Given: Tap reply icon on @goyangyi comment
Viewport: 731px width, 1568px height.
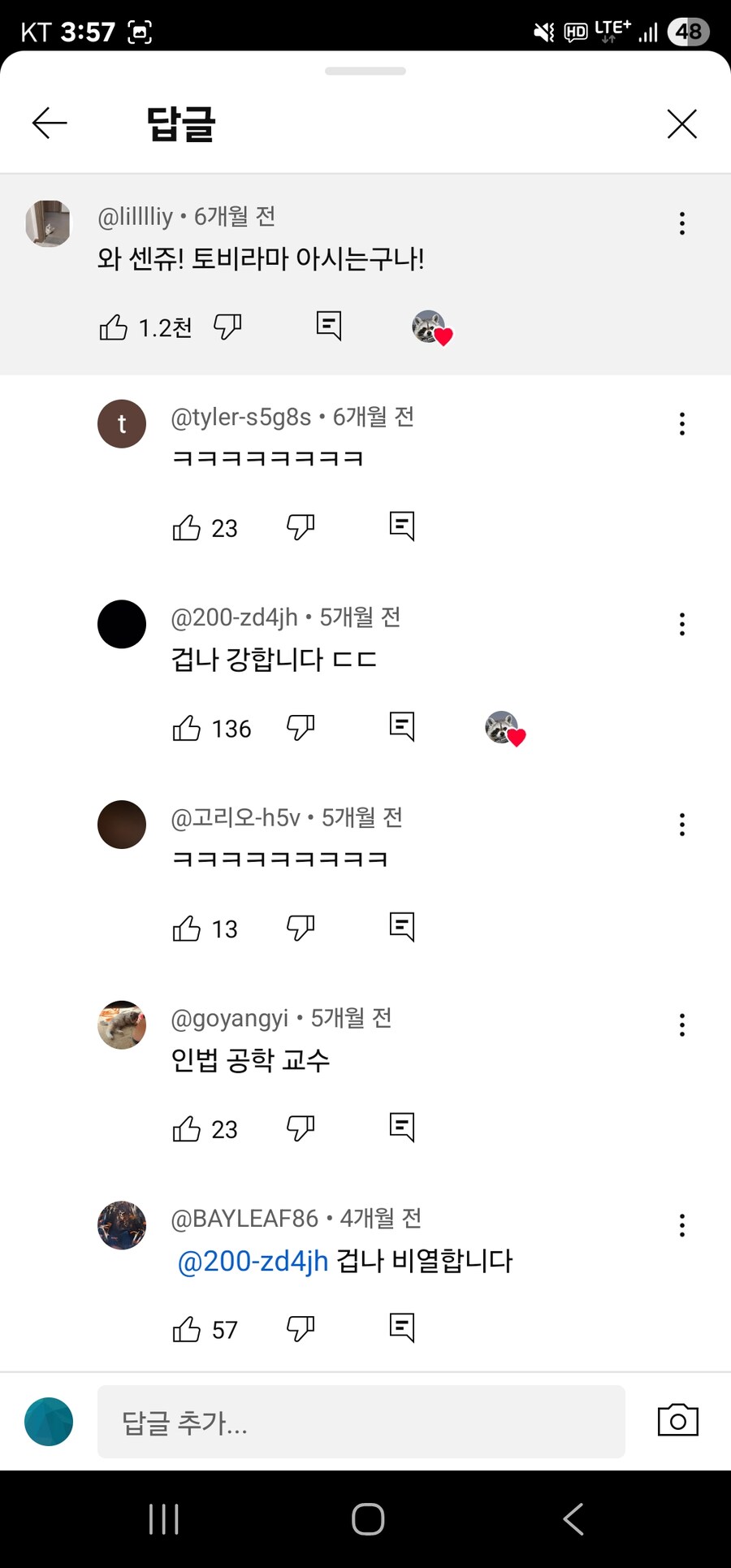Looking at the screenshot, I should (x=402, y=1128).
